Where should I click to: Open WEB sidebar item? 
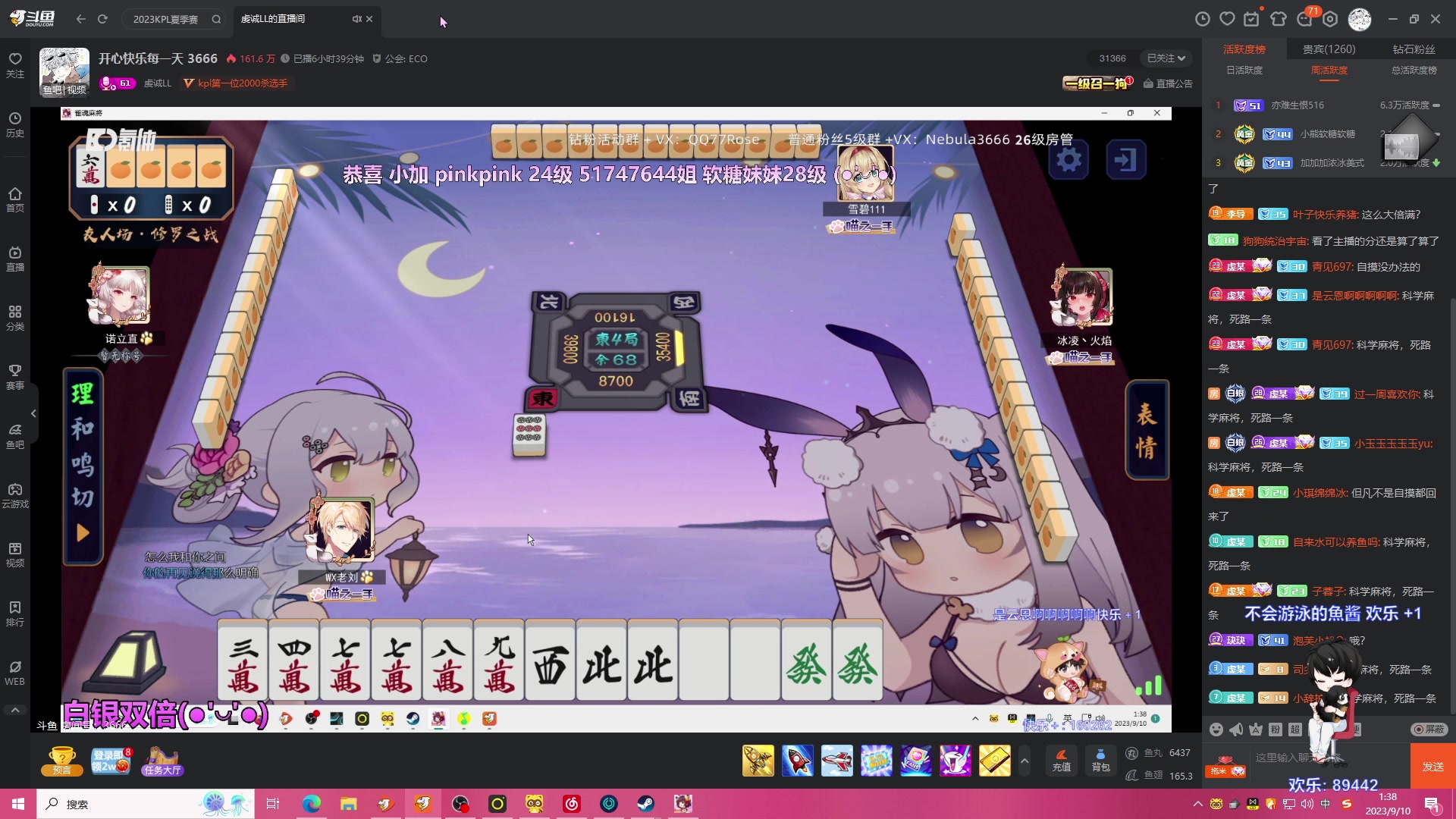[15, 673]
